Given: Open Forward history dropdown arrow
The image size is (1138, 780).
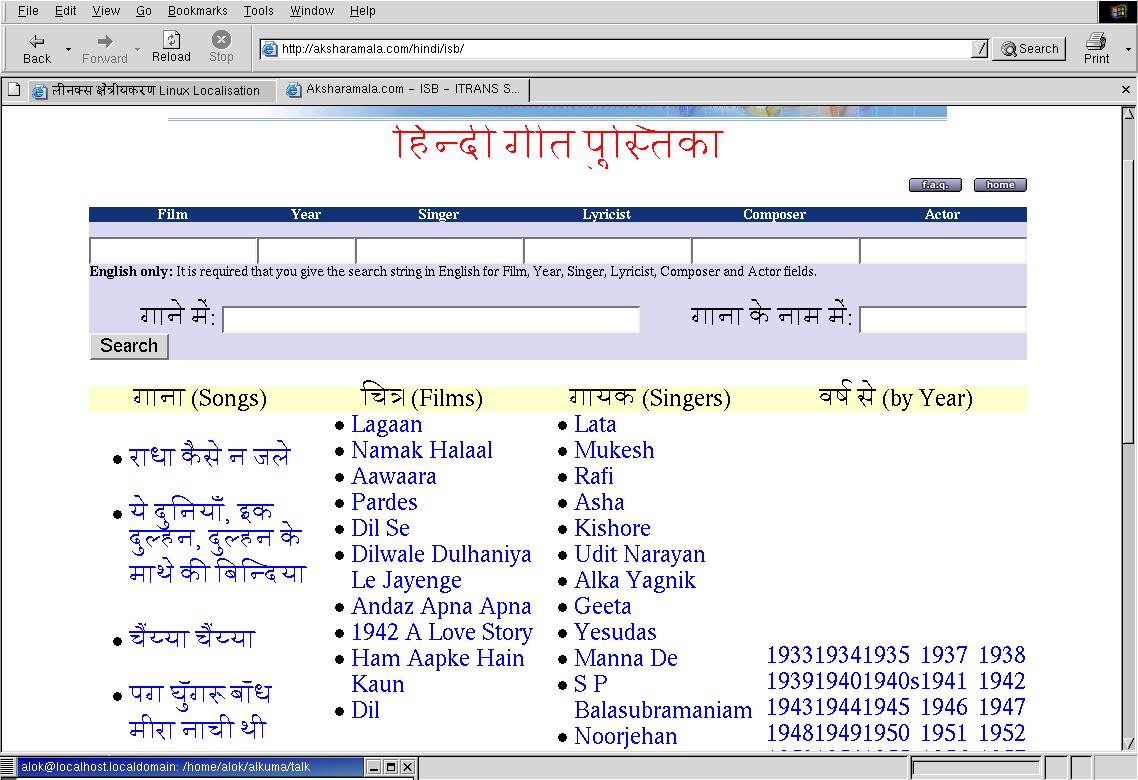Looking at the screenshot, I should (137, 49).
